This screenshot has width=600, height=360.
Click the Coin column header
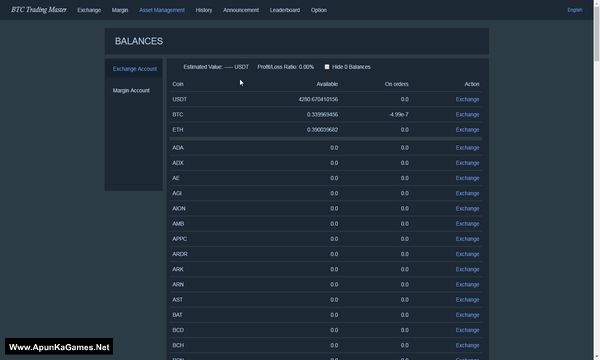click(x=178, y=84)
